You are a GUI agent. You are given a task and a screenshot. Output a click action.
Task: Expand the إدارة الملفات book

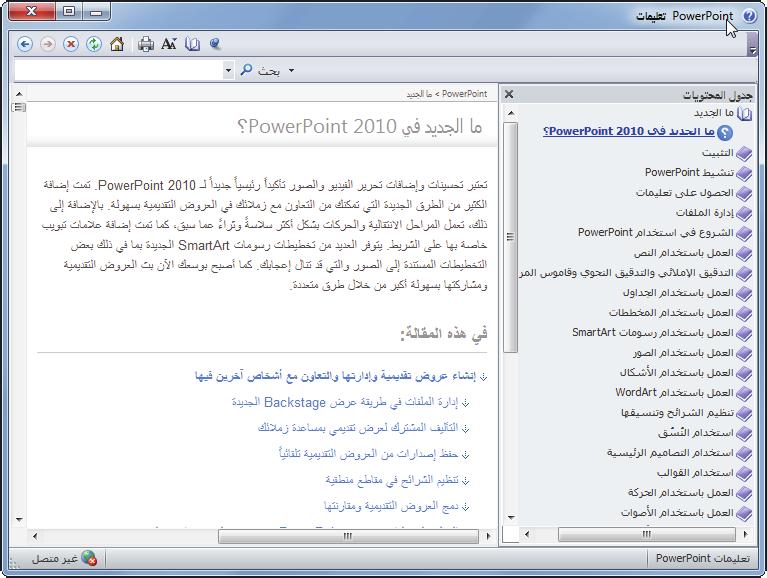tap(744, 213)
